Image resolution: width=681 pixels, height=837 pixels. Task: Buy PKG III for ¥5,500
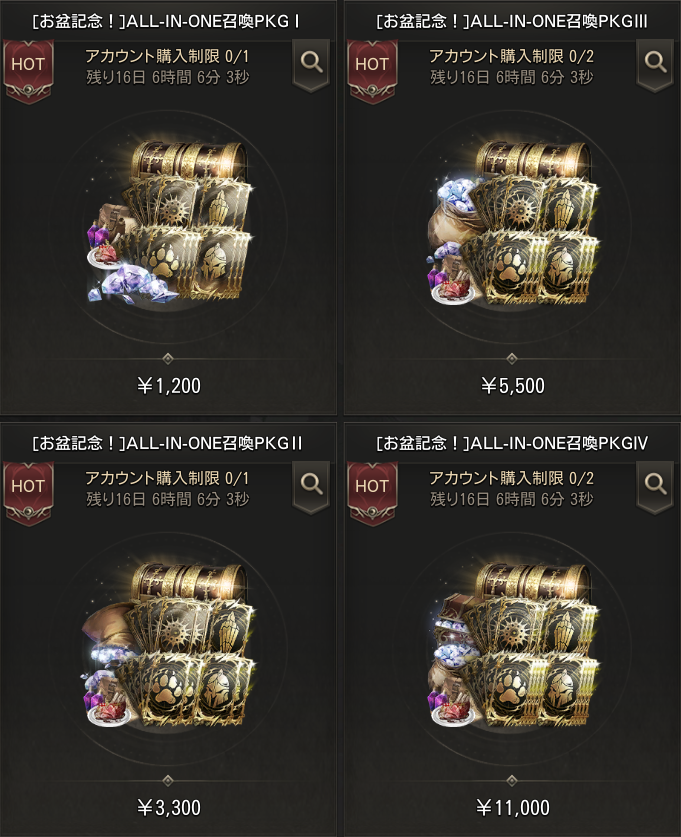512,385
